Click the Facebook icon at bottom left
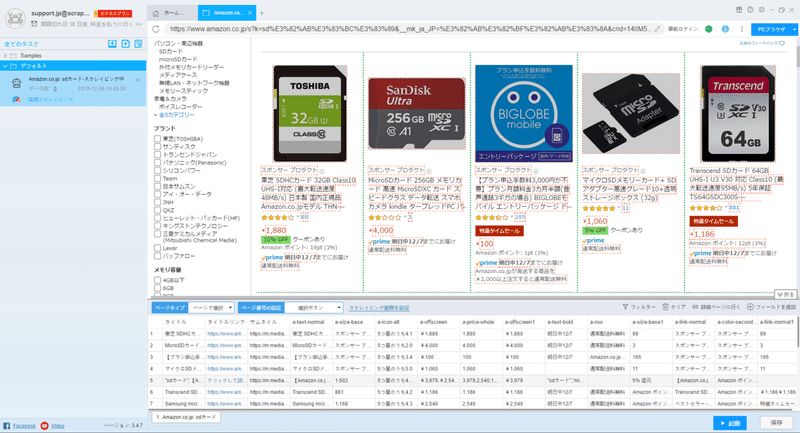 [7, 426]
